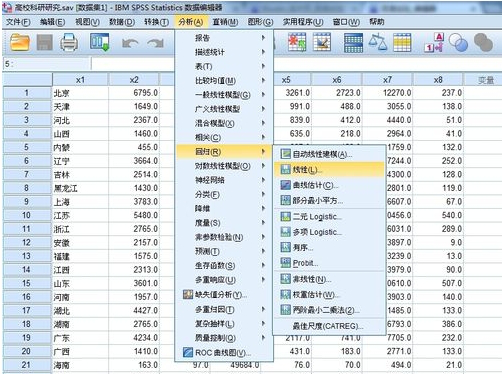502x388 pixels.
Task: Click icon beside ROC 曲线图(V)
Action: (x=188, y=352)
